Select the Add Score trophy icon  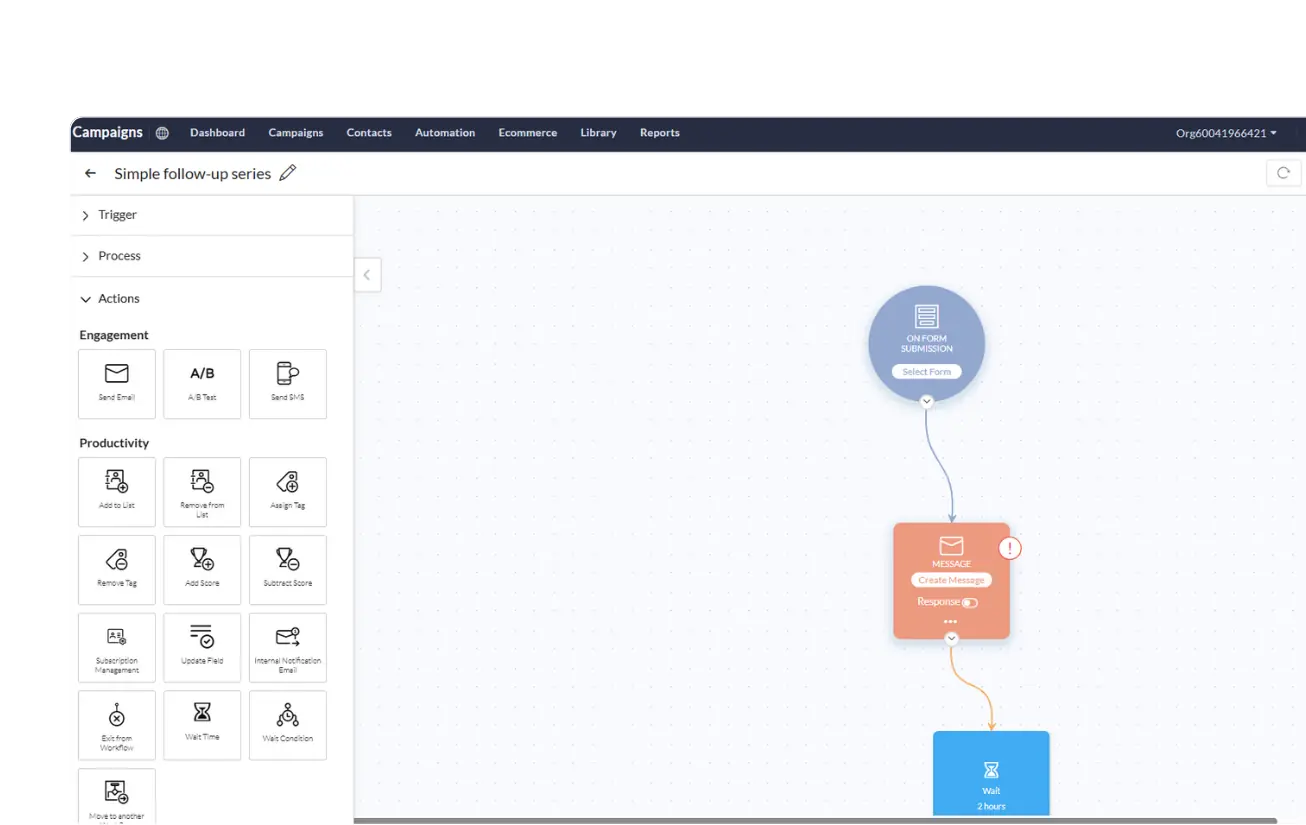point(202,560)
